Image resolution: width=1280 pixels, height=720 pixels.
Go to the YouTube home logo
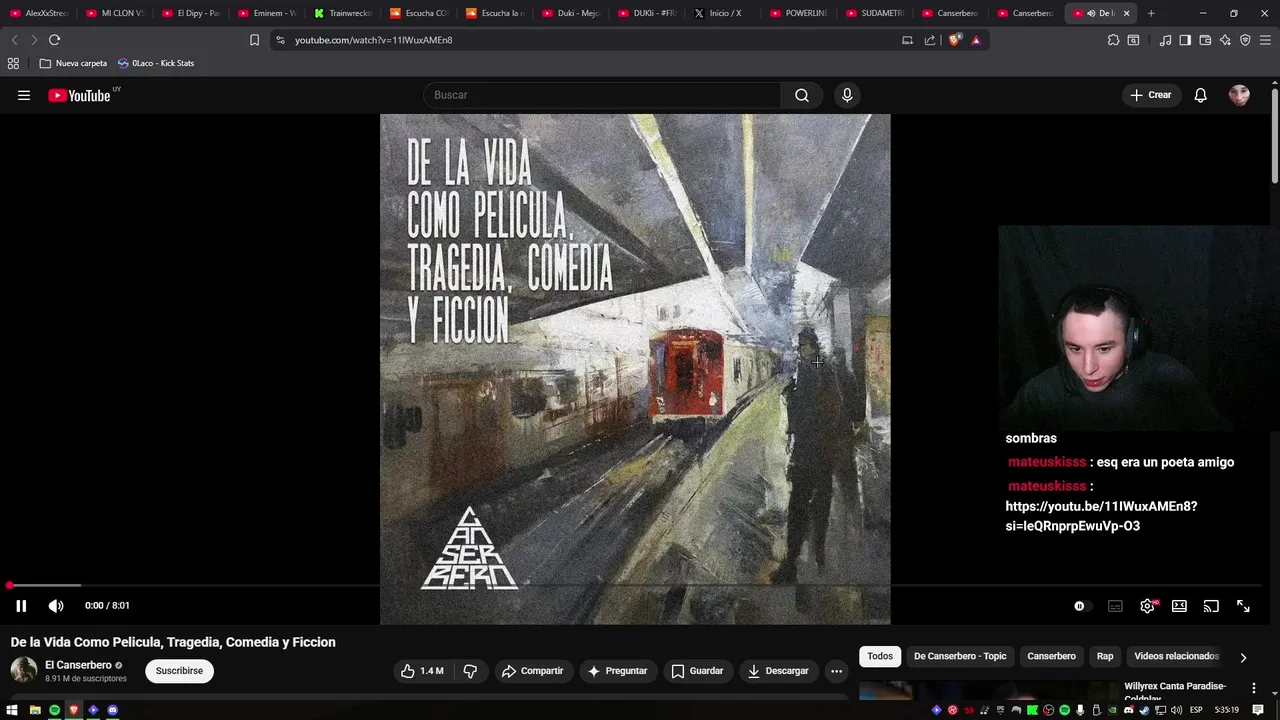(79, 96)
